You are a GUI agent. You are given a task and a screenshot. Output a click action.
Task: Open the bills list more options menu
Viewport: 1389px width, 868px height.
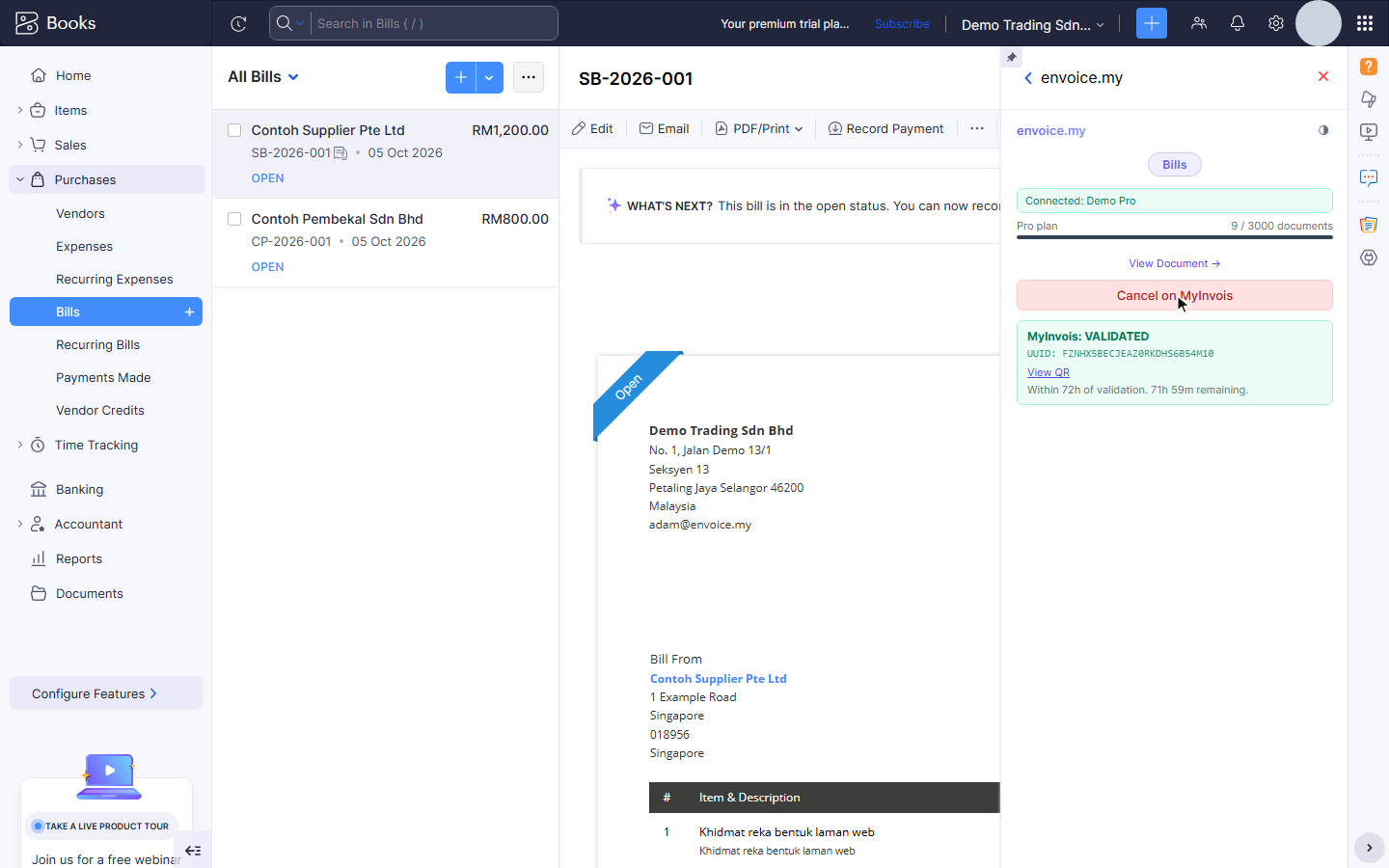click(529, 77)
